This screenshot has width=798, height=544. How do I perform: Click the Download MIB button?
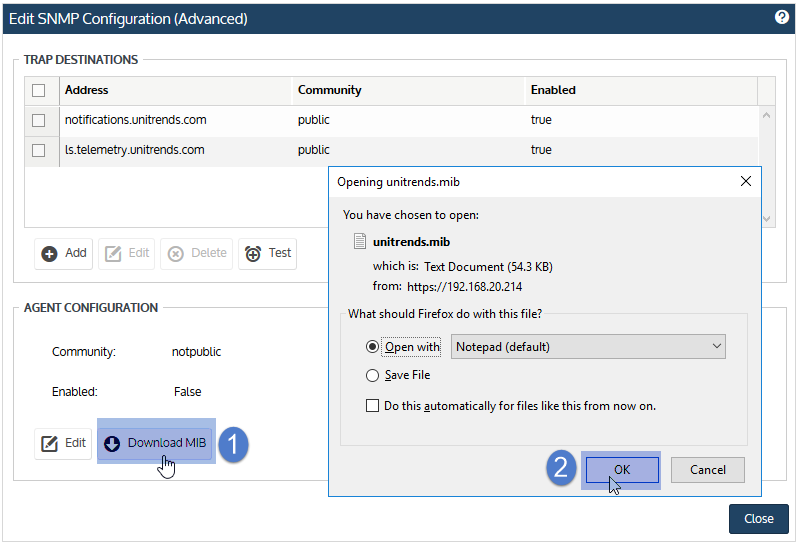click(x=155, y=443)
